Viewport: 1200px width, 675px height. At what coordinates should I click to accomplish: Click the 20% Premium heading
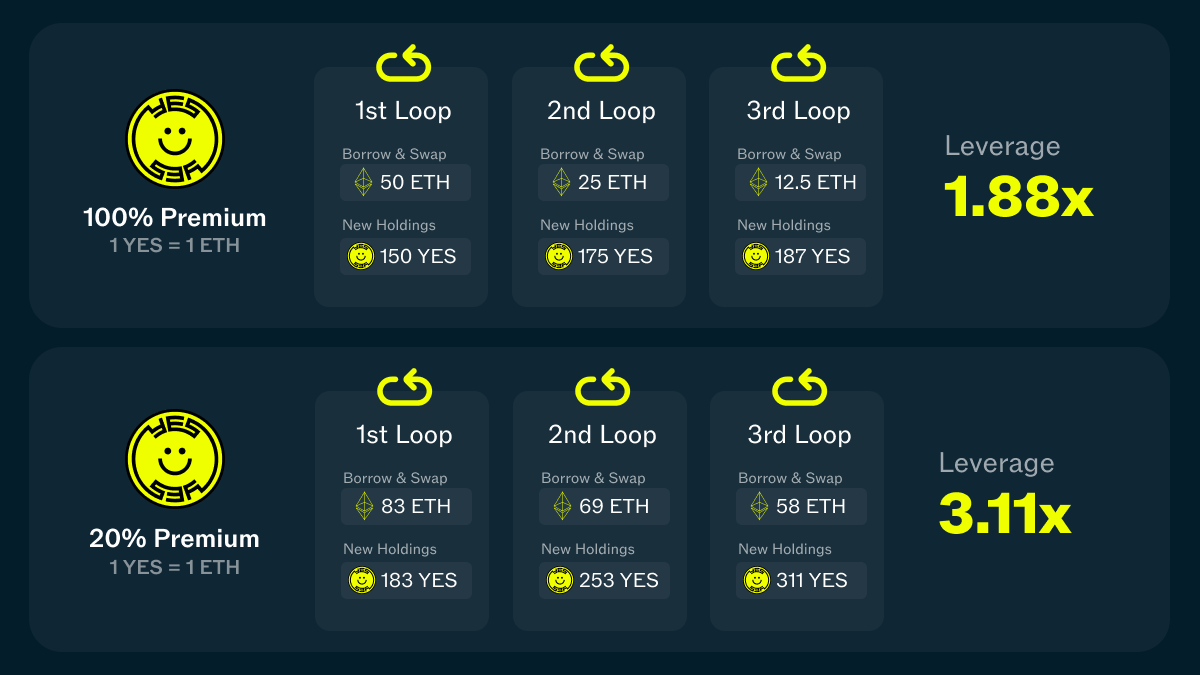(x=175, y=539)
